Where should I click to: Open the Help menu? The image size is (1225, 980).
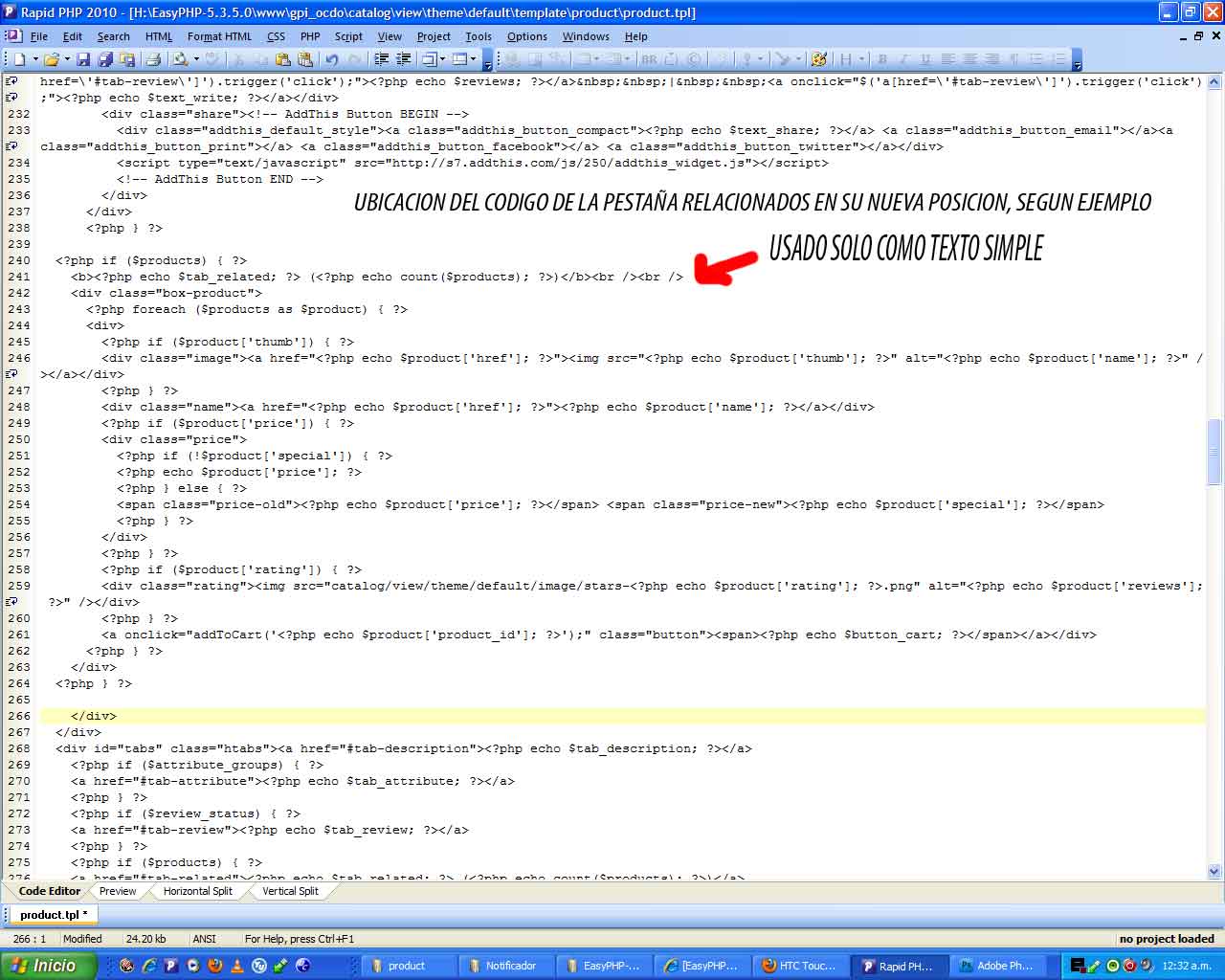[x=636, y=36]
